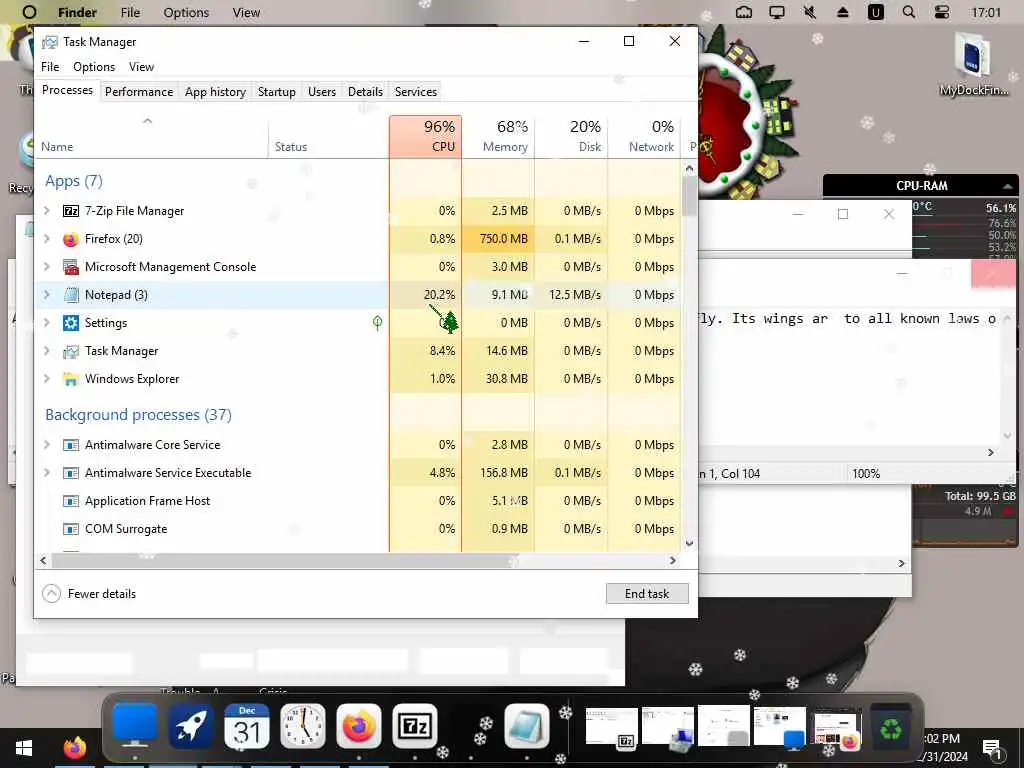This screenshot has height=768, width=1024.
Task: Click the Microsoft Management Console icon
Action: (71, 267)
